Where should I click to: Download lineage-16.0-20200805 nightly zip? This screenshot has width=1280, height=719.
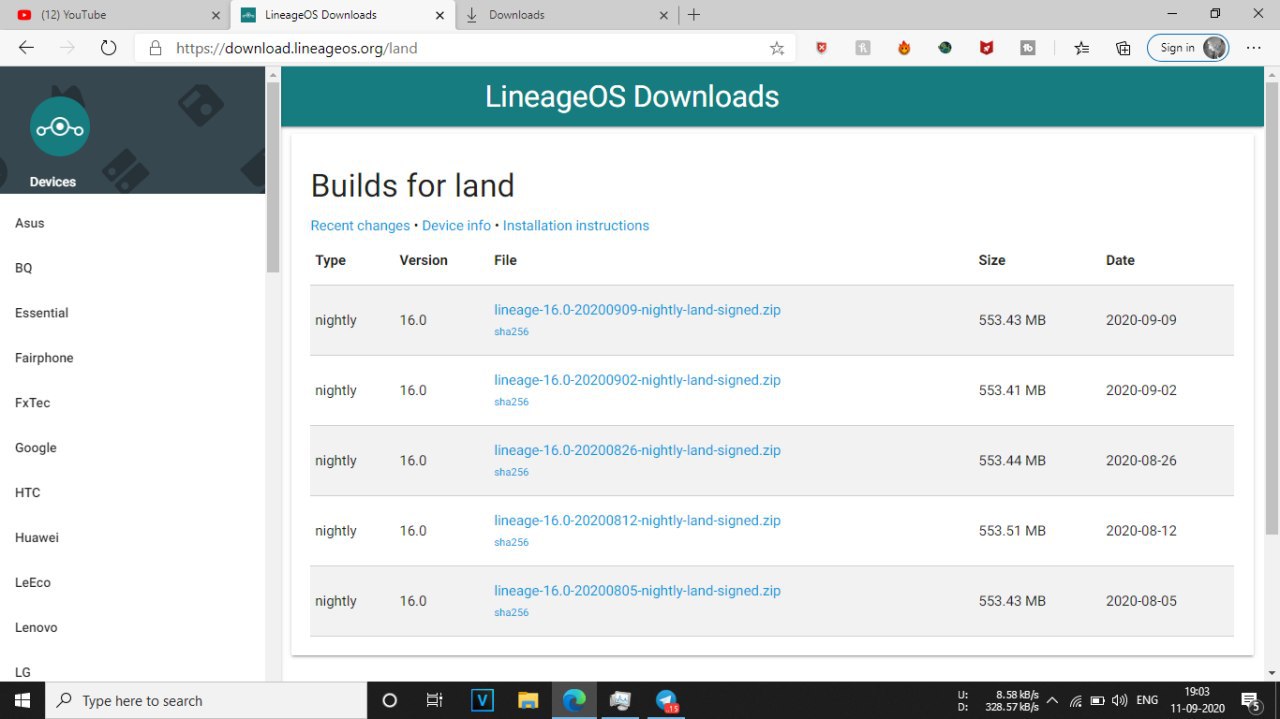pos(637,590)
